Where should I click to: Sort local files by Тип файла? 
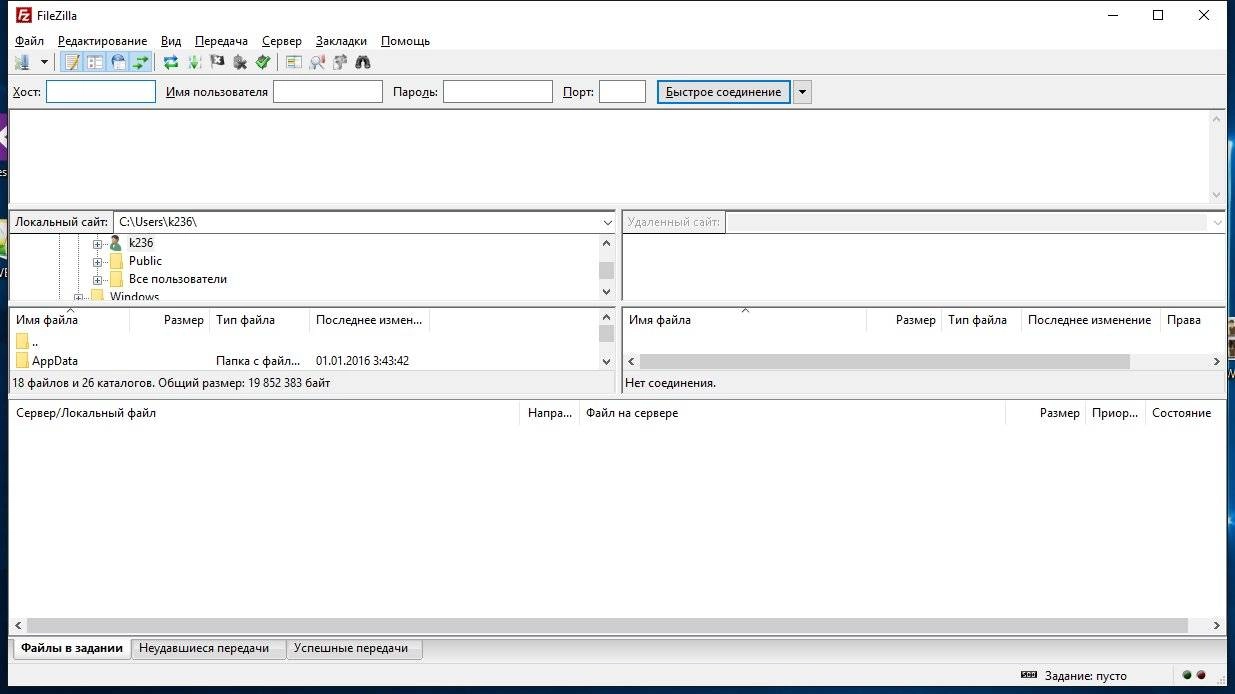coord(259,320)
